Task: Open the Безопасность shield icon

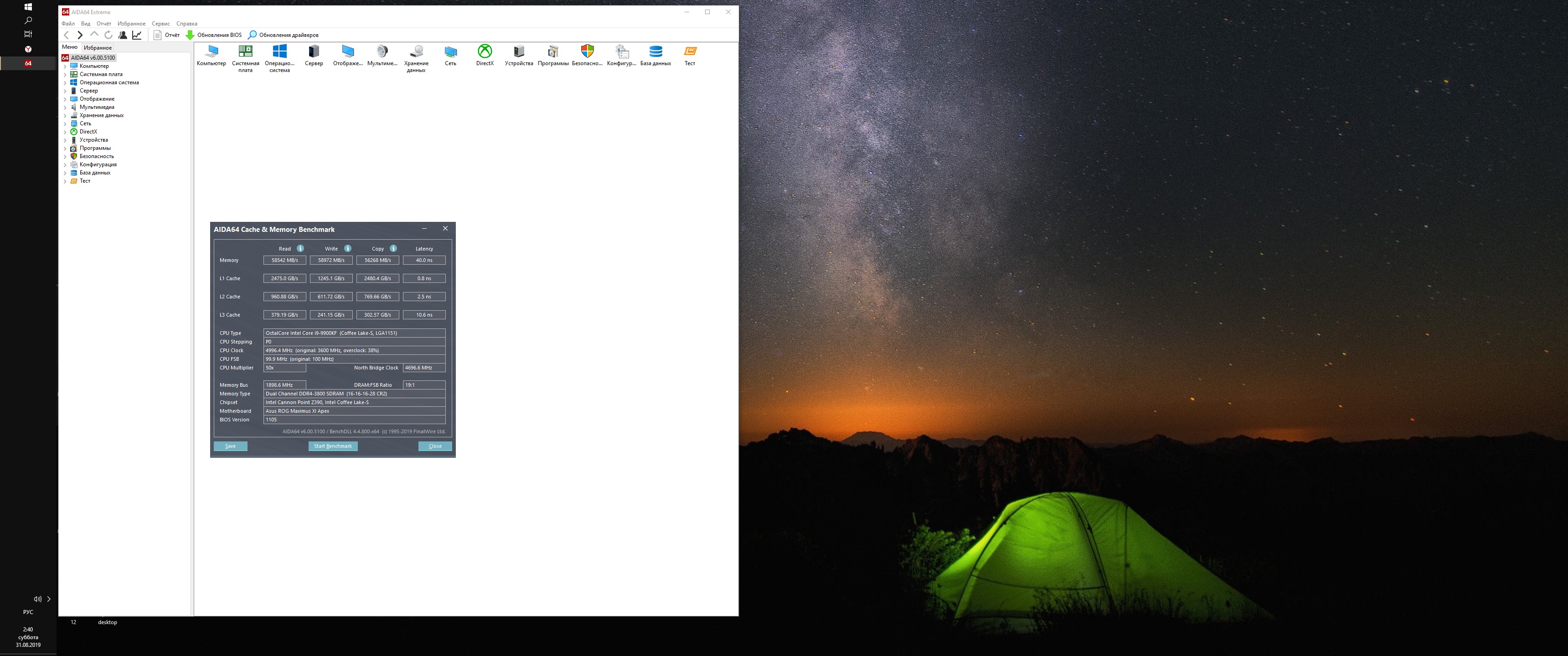Action: click(587, 52)
